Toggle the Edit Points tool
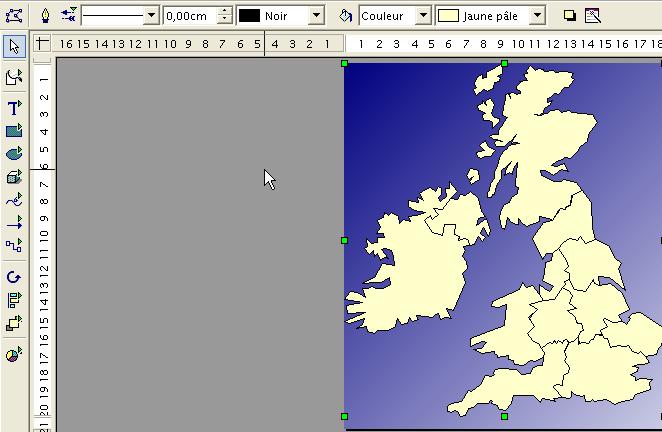 (14, 16)
